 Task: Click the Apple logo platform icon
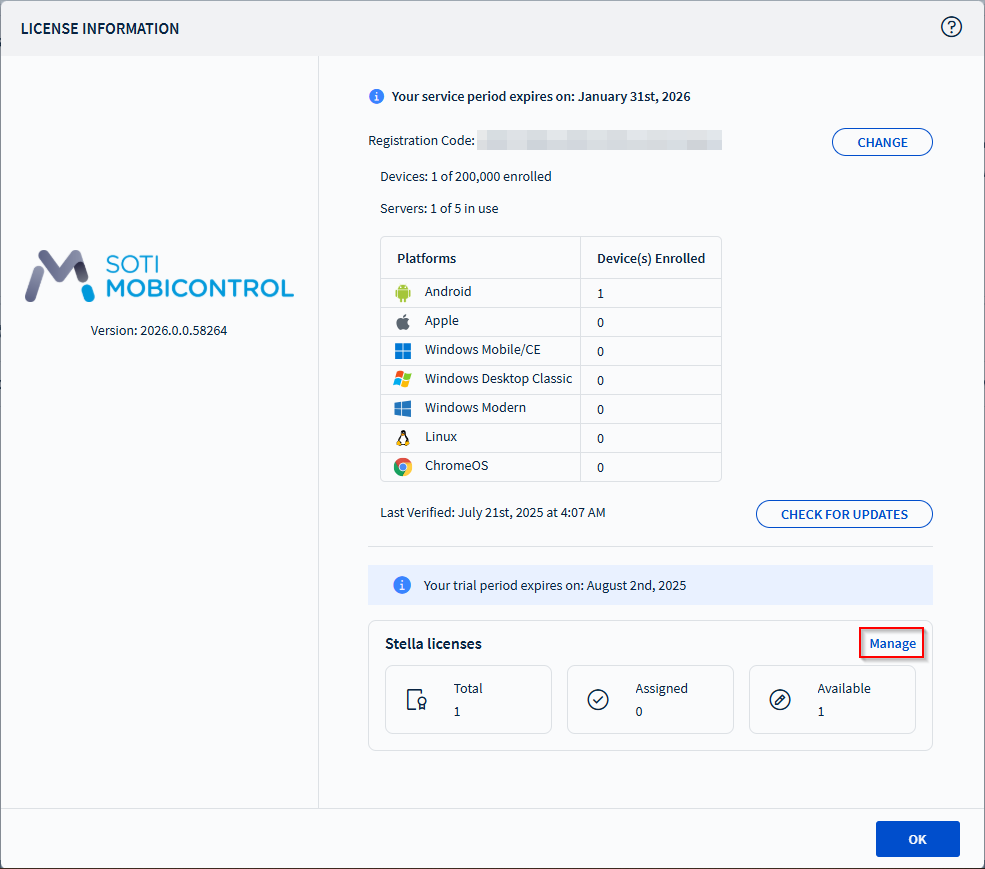403,322
